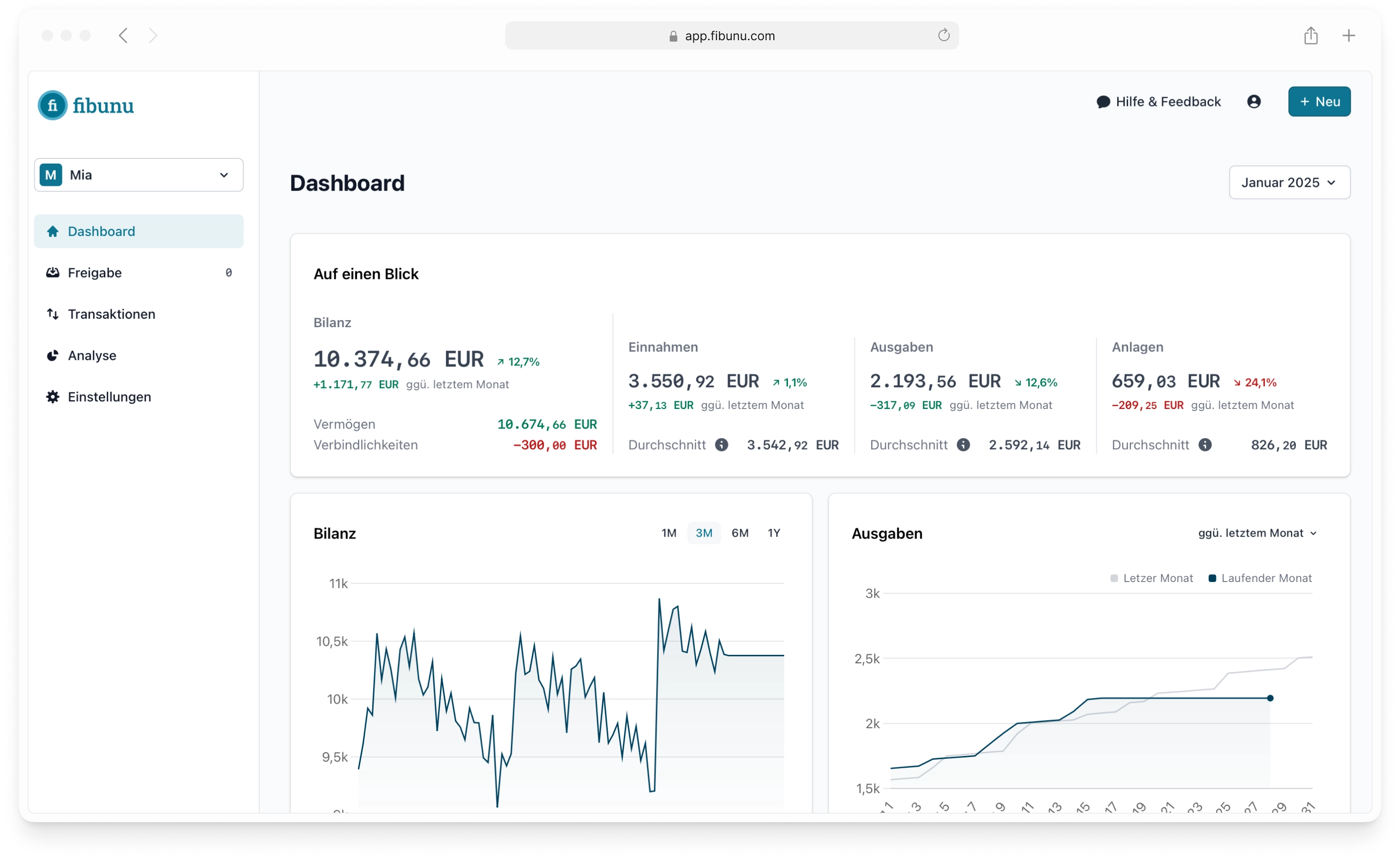The height and width of the screenshot is (860, 1400).
Task: Open the Mia account selector dropdown
Action: click(139, 175)
